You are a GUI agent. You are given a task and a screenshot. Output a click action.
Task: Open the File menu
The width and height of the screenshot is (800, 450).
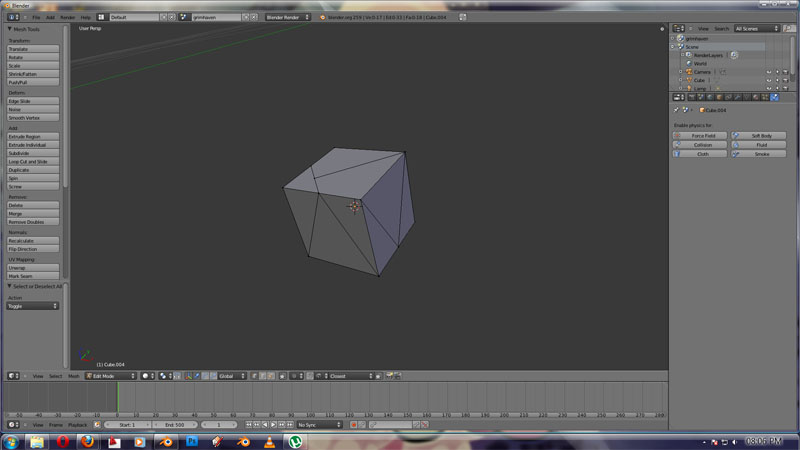(36, 17)
